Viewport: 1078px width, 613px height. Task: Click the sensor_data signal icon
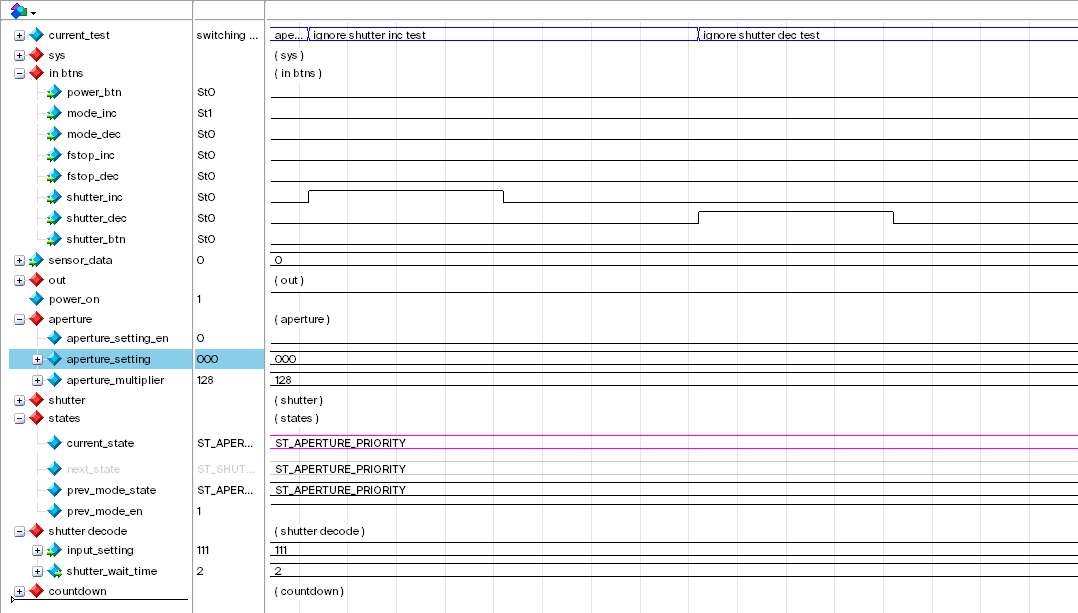point(36,260)
